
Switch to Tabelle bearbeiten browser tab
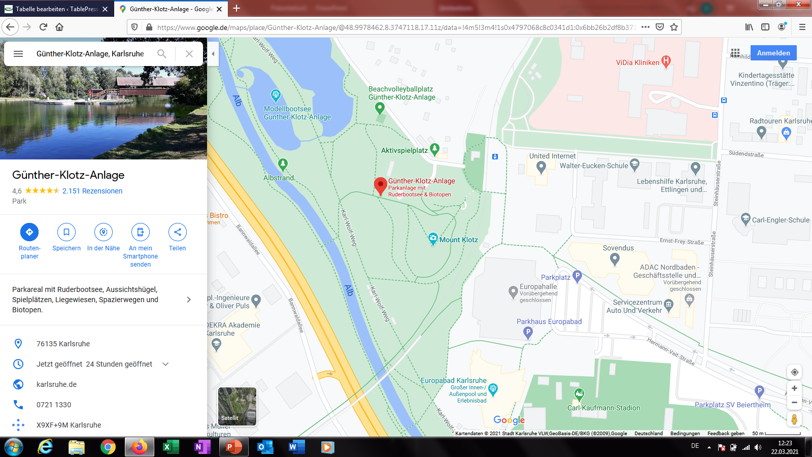click(55, 9)
